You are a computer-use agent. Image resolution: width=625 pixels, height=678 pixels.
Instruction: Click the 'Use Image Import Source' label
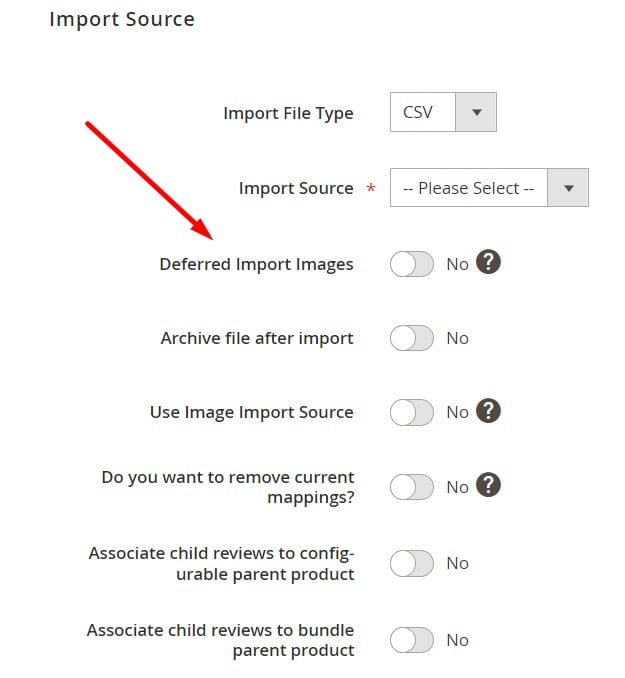[x=251, y=412]
